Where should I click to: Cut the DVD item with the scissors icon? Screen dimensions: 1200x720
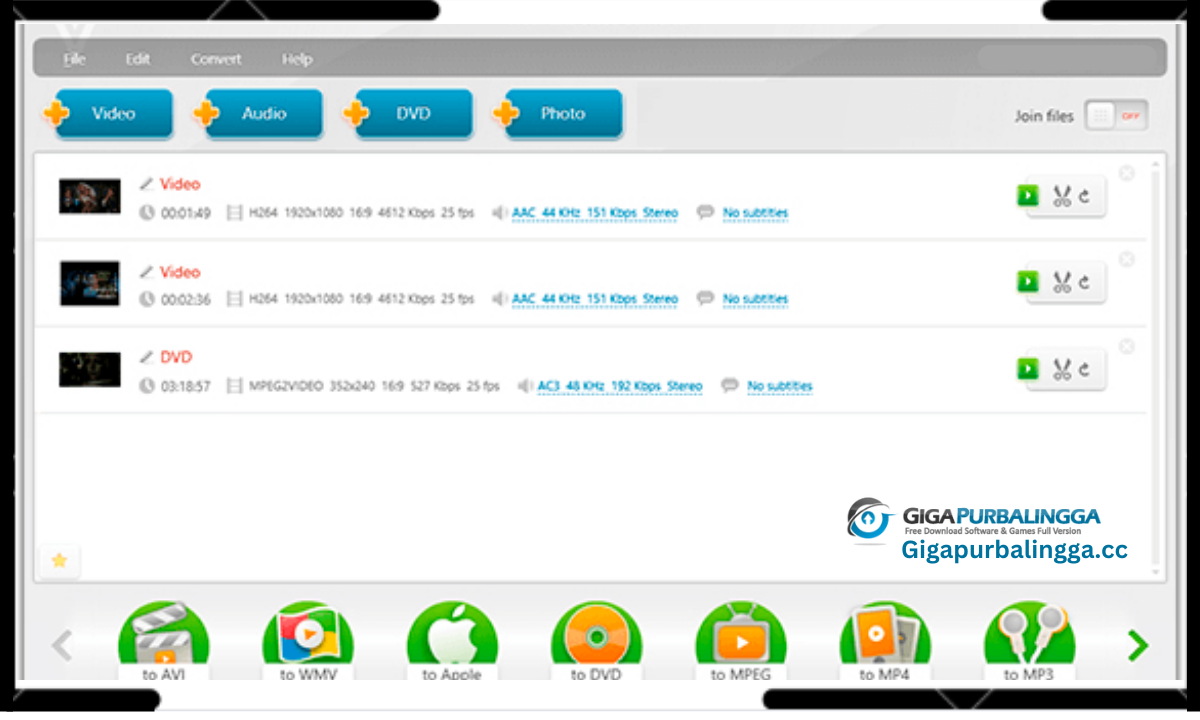1061,370
